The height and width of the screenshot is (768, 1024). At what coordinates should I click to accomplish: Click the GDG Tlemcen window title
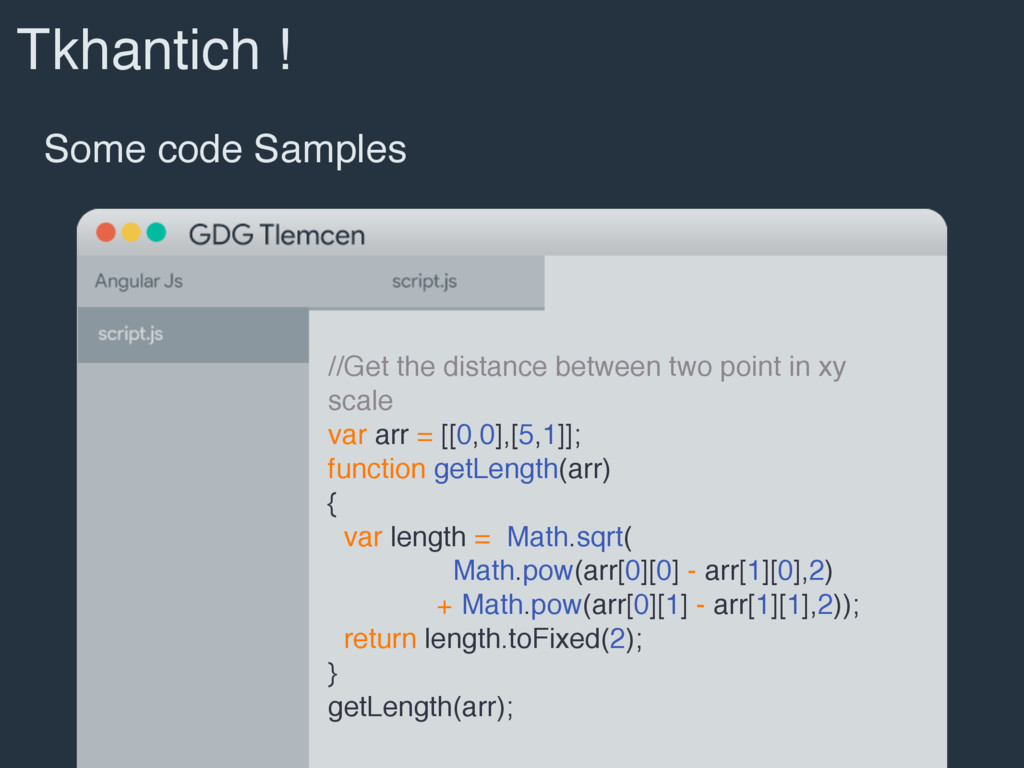(x=277, y=235)
